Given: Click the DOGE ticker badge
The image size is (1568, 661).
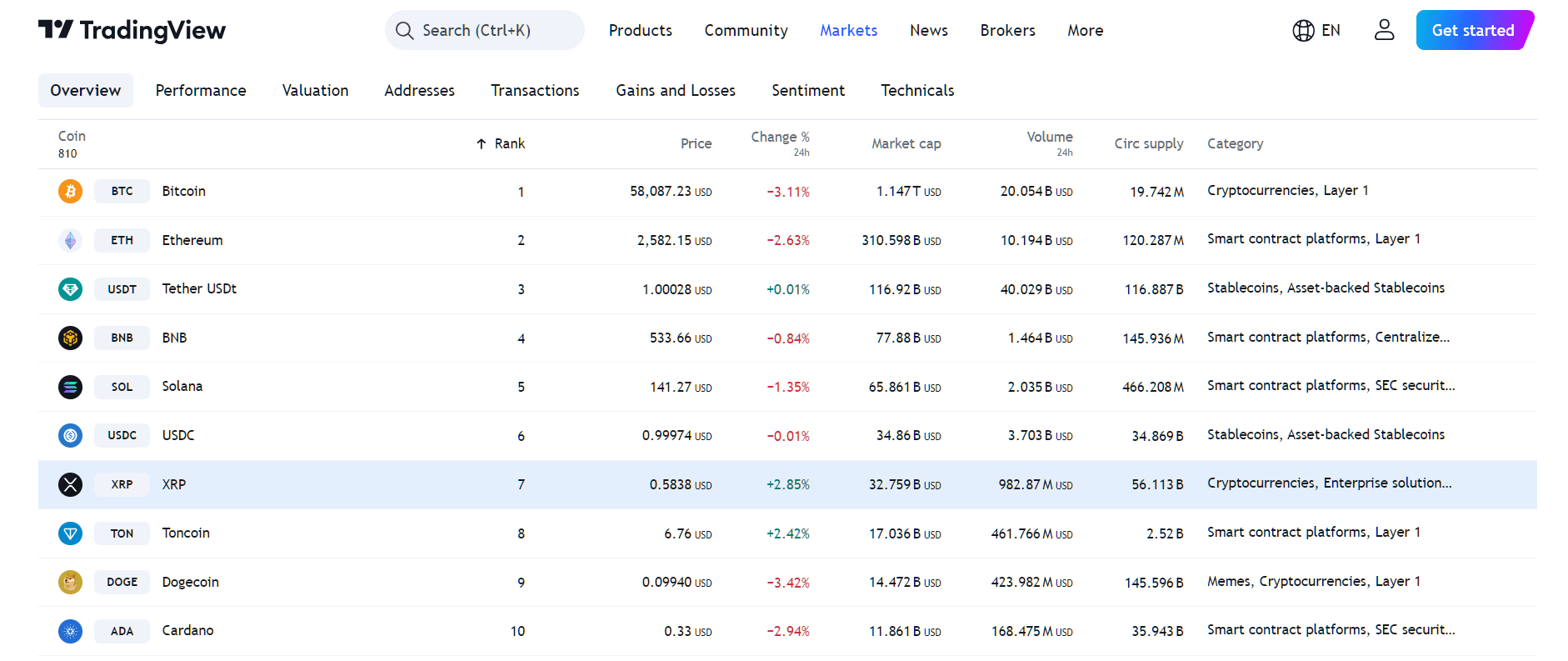Looking at the screenshot, I should point(122,582).
